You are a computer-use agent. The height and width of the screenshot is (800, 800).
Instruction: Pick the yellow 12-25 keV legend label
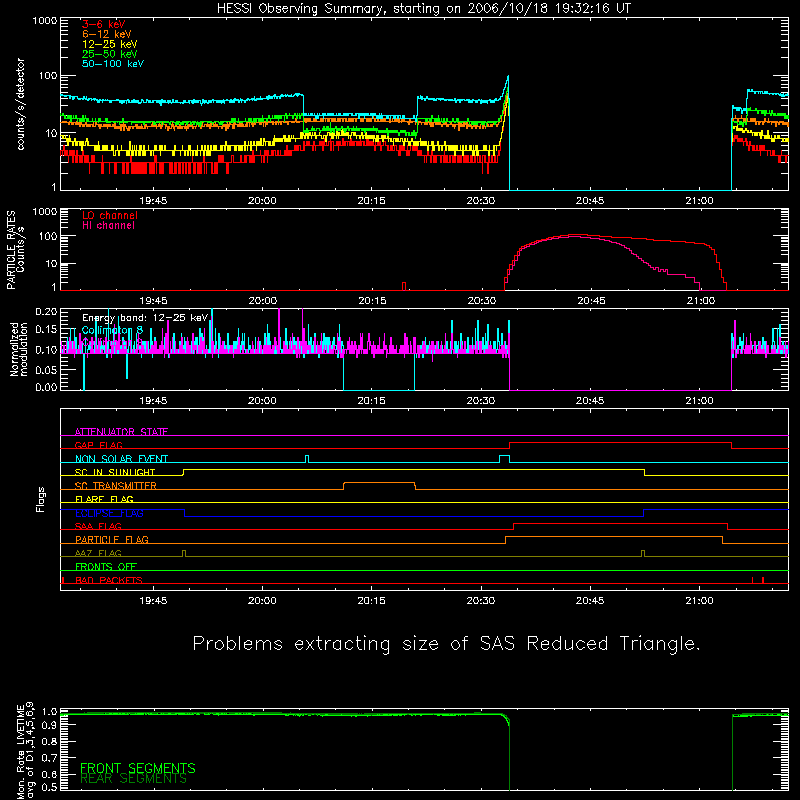[x=110, y=44]
